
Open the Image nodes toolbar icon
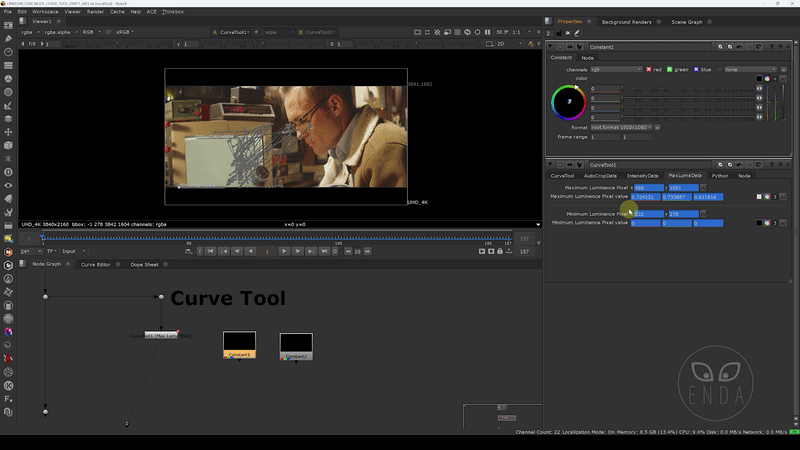[x=8, y=26]
